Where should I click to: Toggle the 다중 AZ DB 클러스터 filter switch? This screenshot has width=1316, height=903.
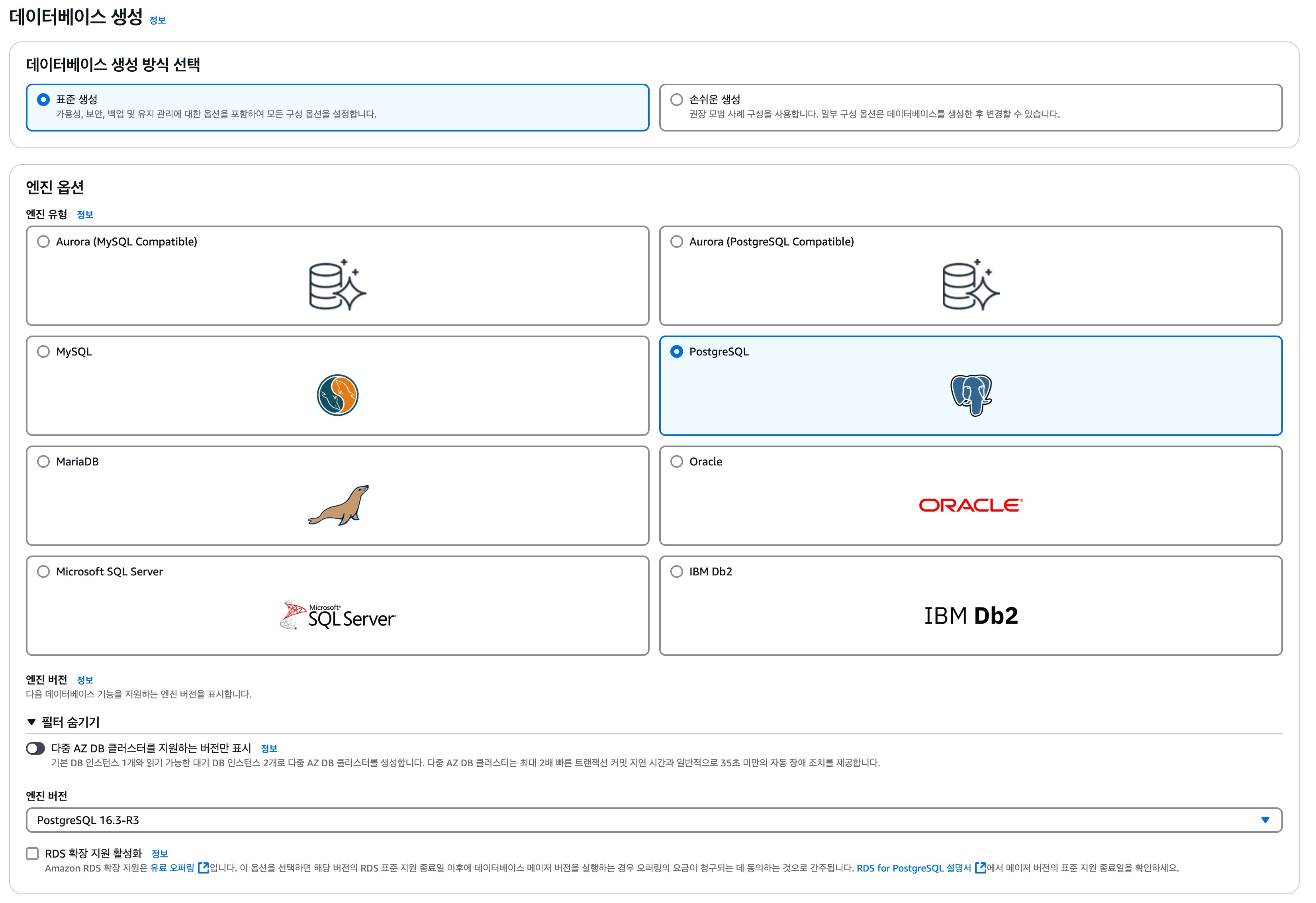[35, 748]
